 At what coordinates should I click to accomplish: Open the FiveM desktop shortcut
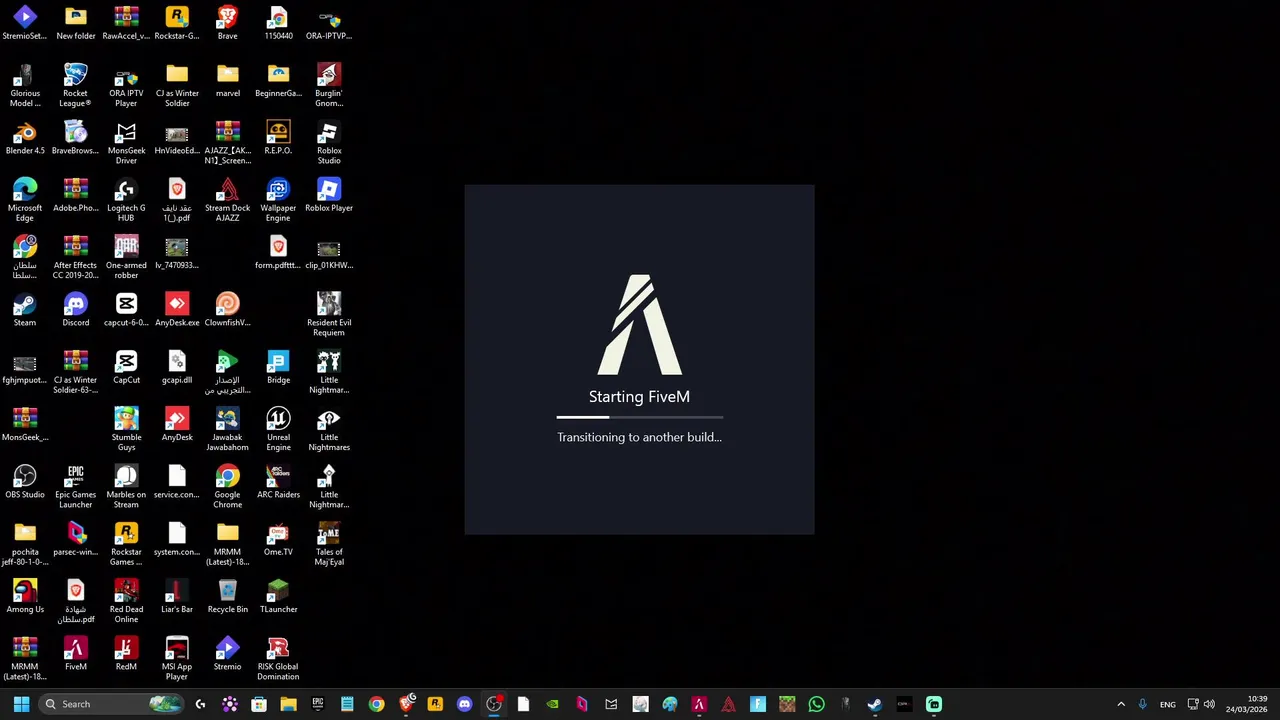coord(76,654)
